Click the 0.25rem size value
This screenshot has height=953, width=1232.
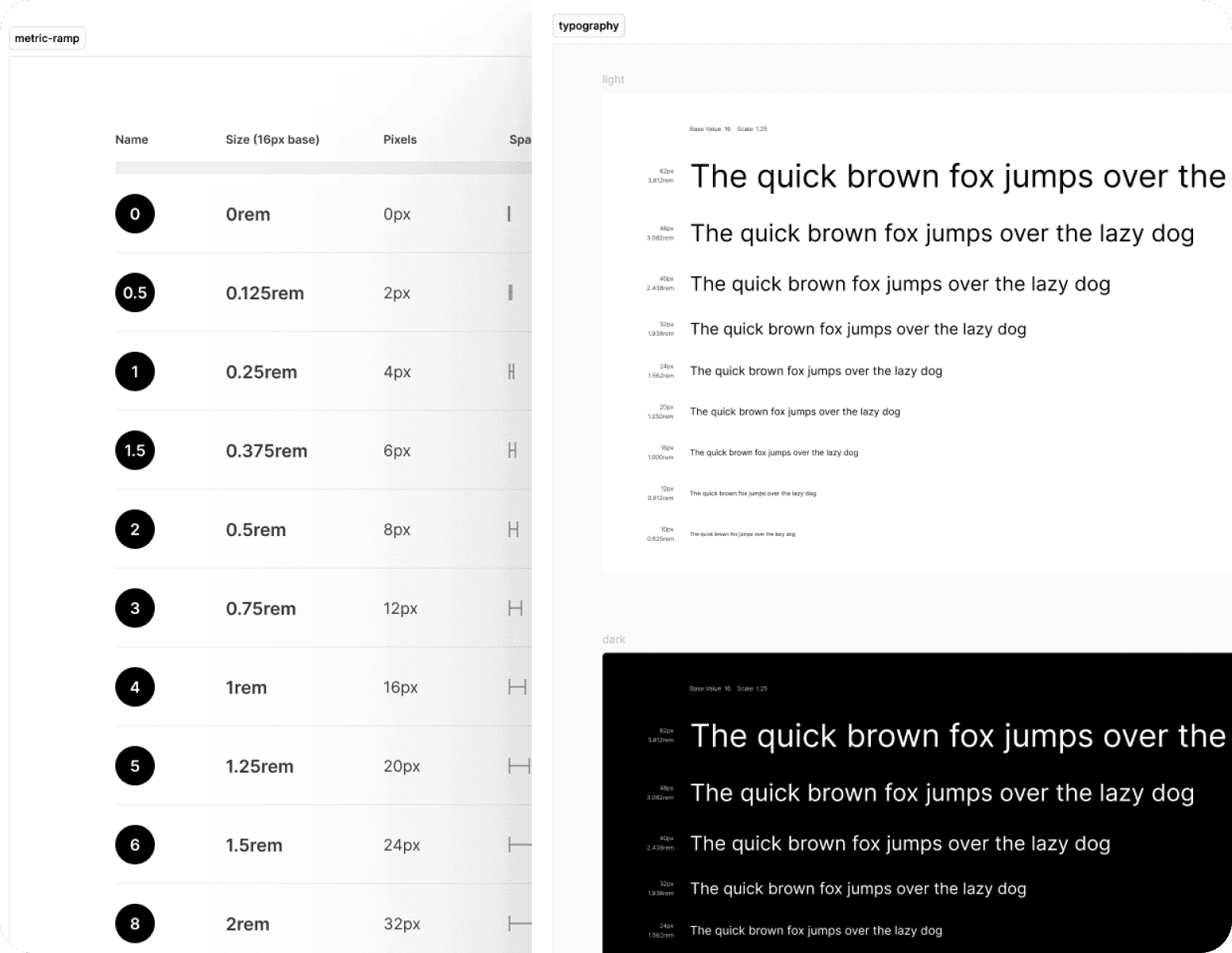pyautogui.click(x=262, y=372)
